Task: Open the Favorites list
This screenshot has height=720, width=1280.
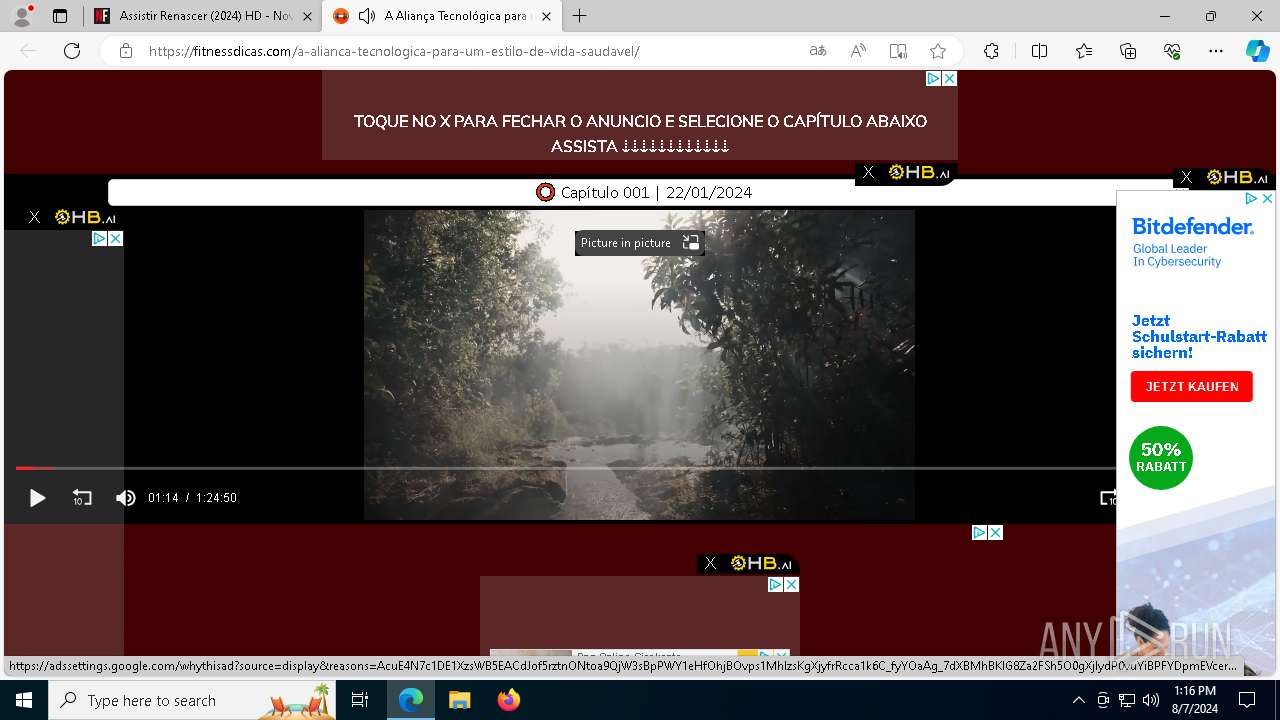Action: (x=1084, y=51)
